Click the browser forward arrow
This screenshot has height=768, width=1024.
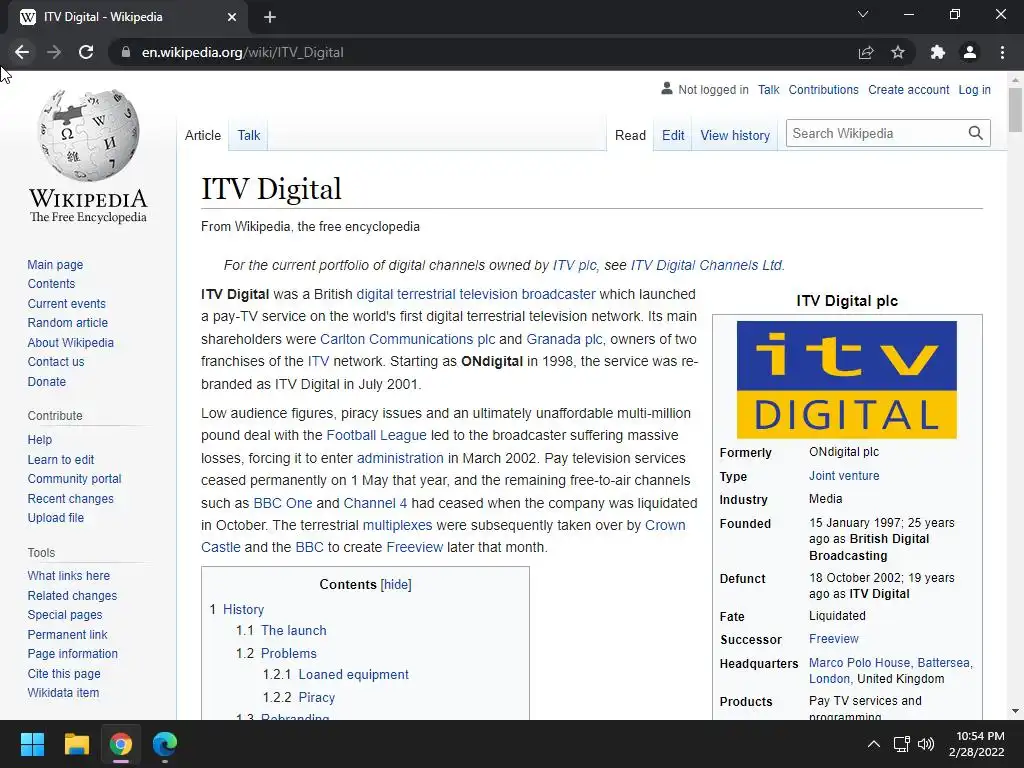pos(54,52)
